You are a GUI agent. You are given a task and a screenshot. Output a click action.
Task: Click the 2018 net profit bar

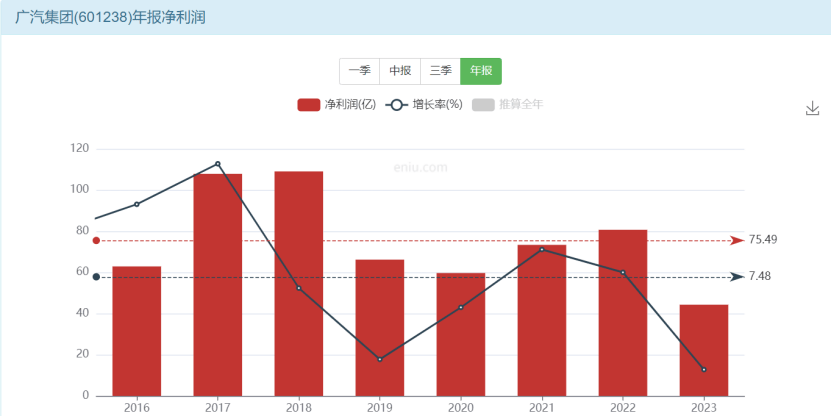point(298,284)
